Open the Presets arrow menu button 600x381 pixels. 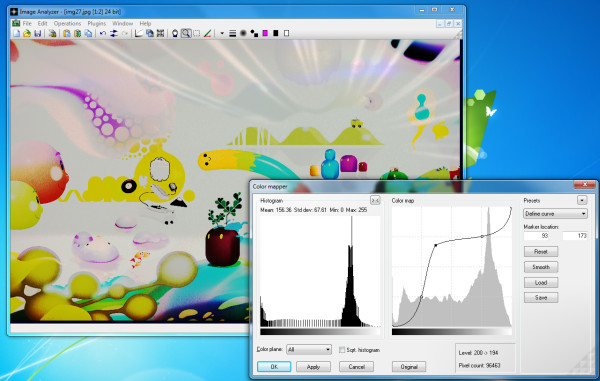582,200
